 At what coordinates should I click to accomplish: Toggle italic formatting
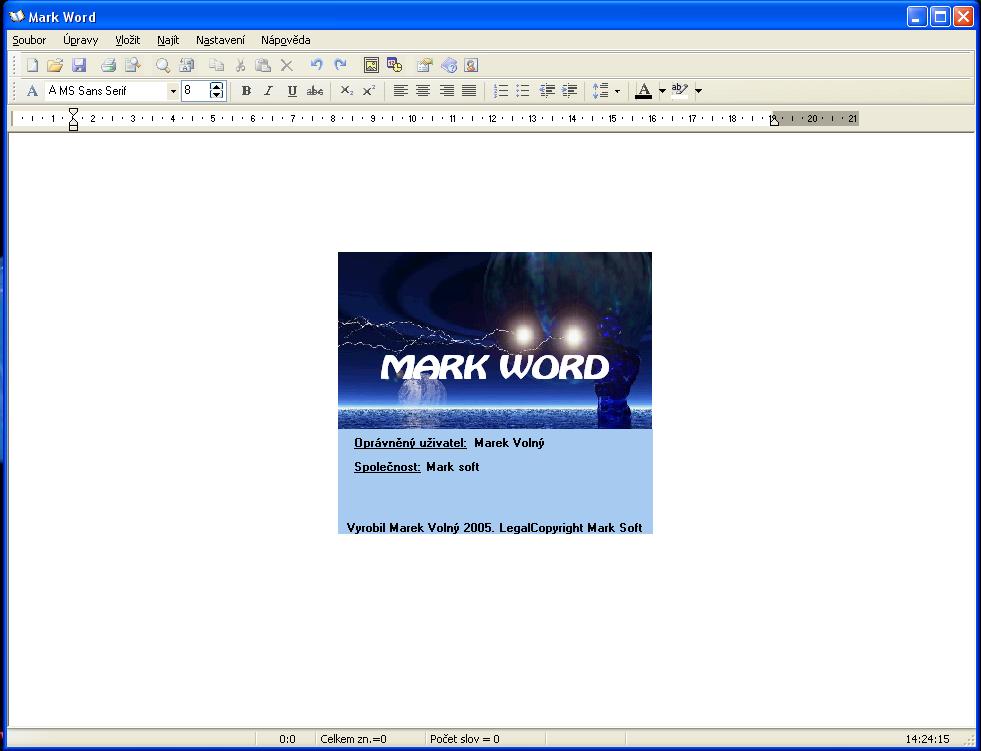pyautogui.click(x=268, y=91)
